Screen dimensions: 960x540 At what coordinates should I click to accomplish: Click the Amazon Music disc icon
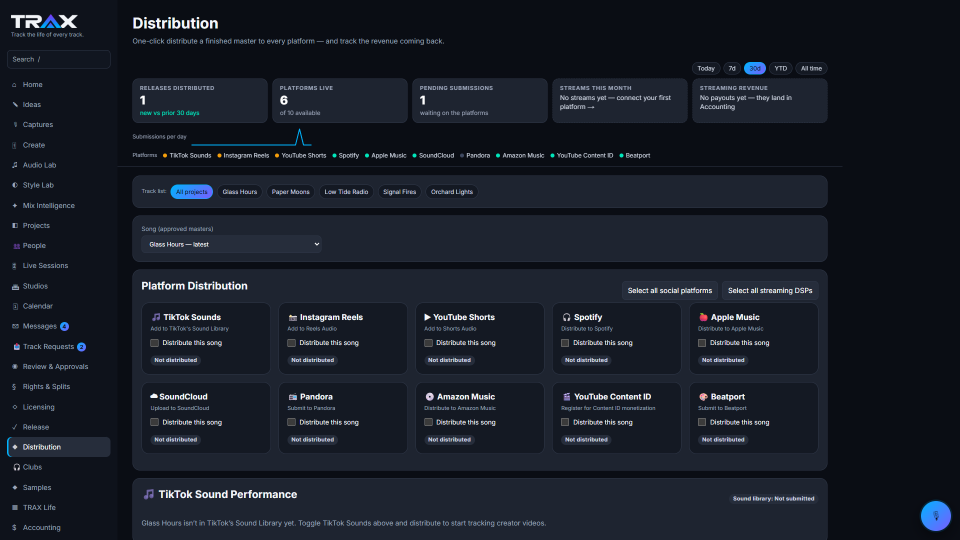(429, 397)
